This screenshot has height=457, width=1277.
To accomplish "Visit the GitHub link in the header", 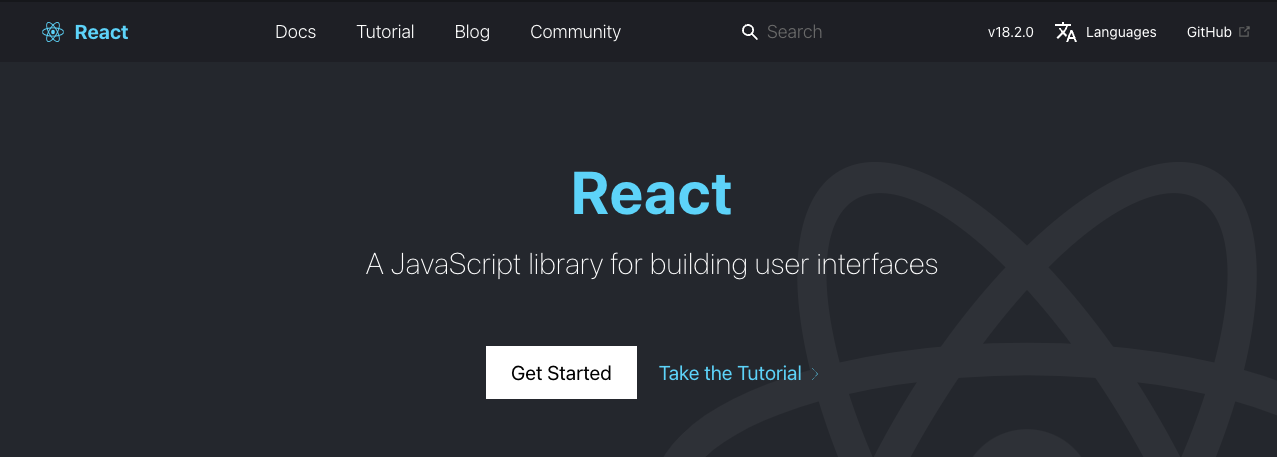I will pos(1208,32).
